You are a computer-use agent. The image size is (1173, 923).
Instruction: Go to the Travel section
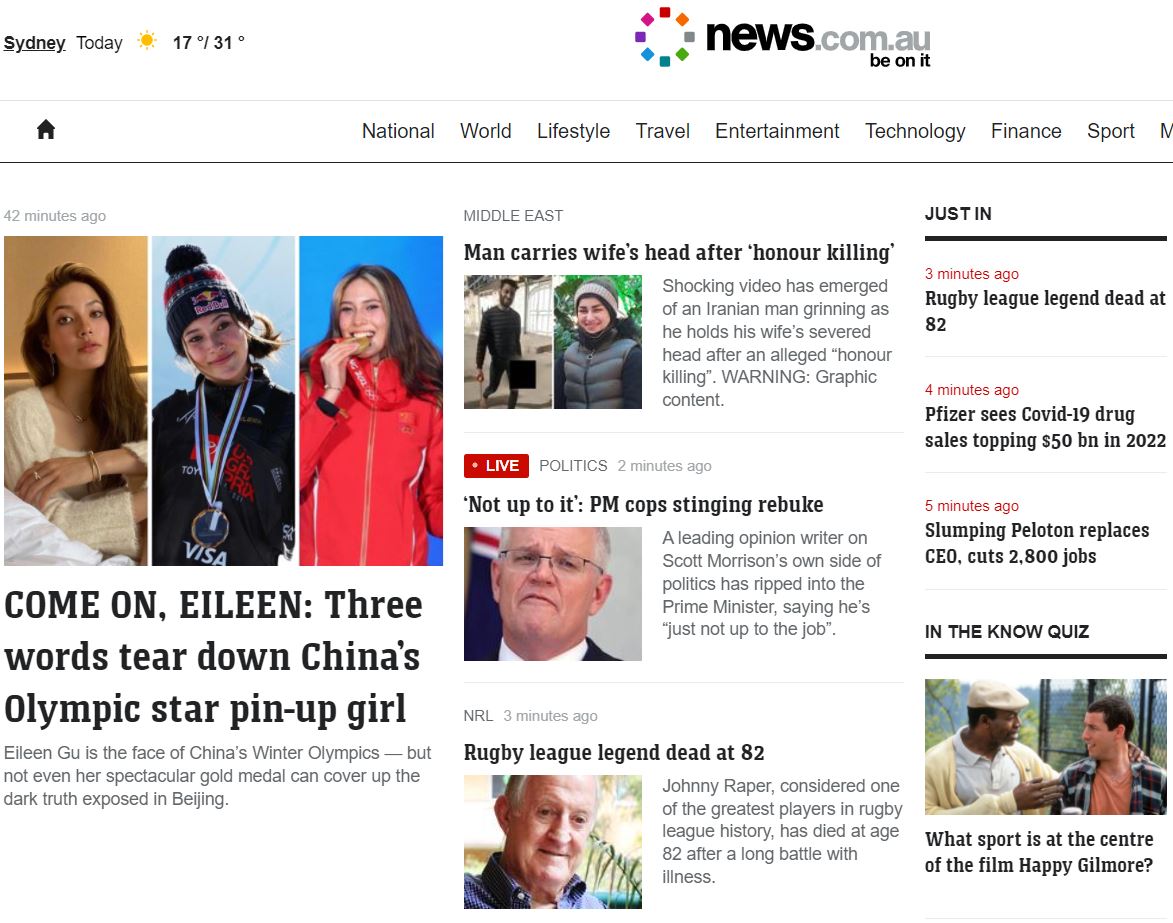coord(662,131)
